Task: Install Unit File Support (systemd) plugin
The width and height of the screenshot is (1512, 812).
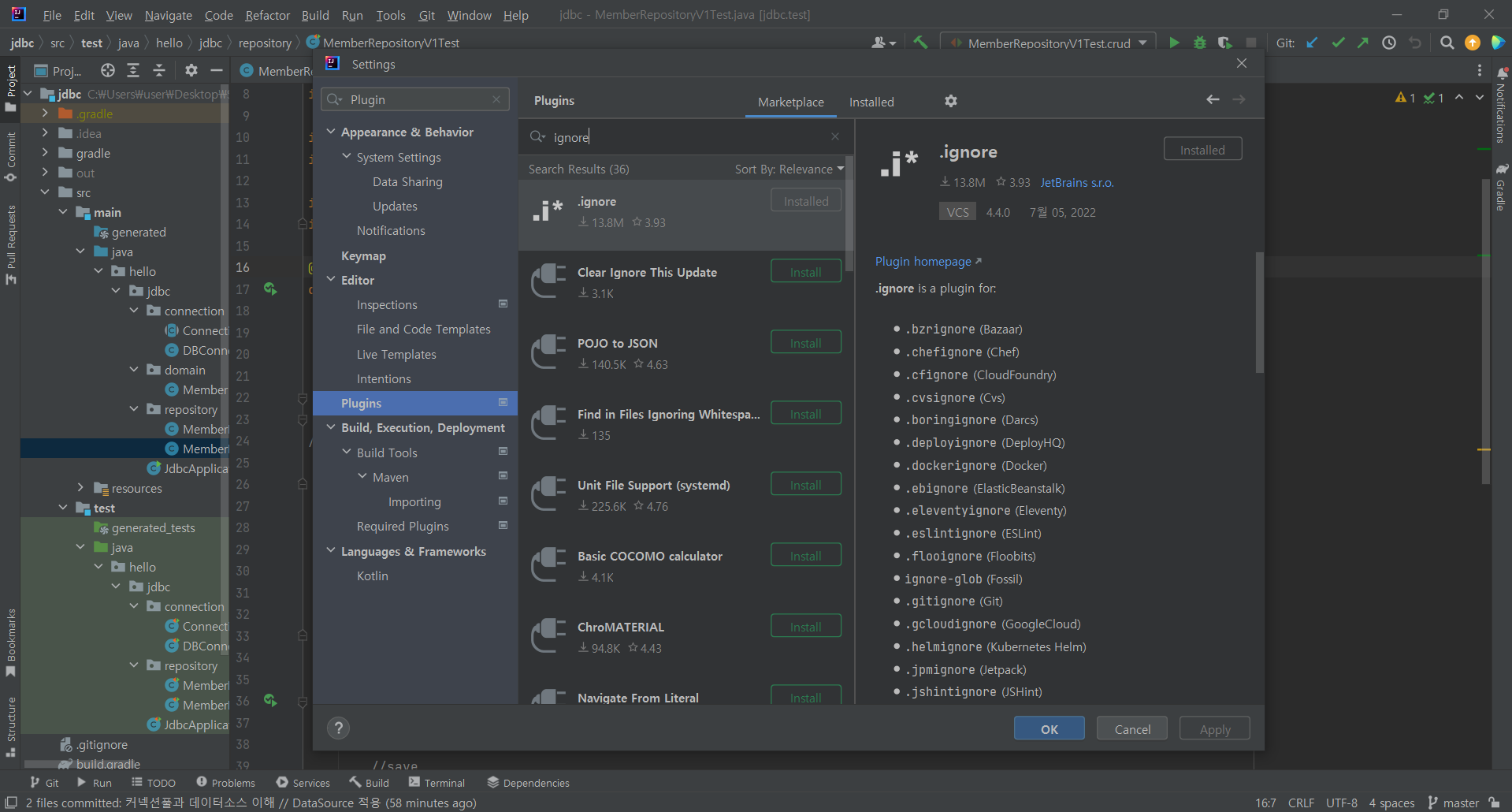Action: [x=805, y=484]
